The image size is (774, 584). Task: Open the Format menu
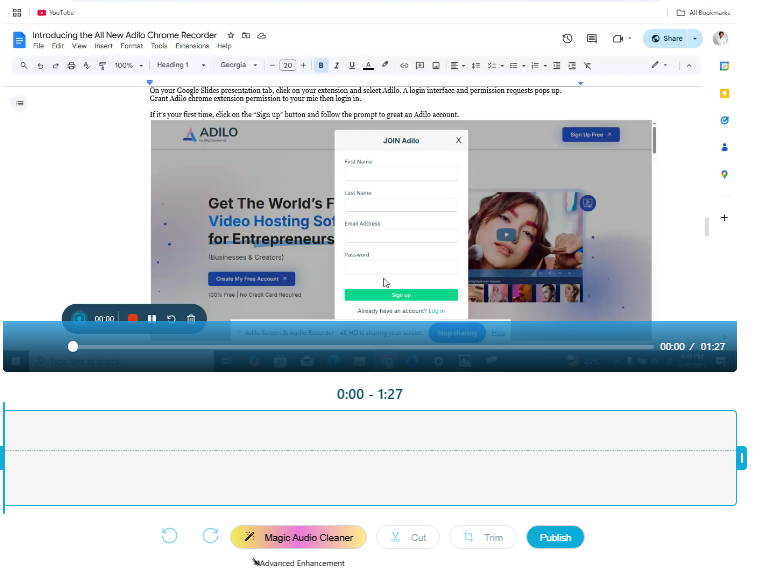(131, 46)
